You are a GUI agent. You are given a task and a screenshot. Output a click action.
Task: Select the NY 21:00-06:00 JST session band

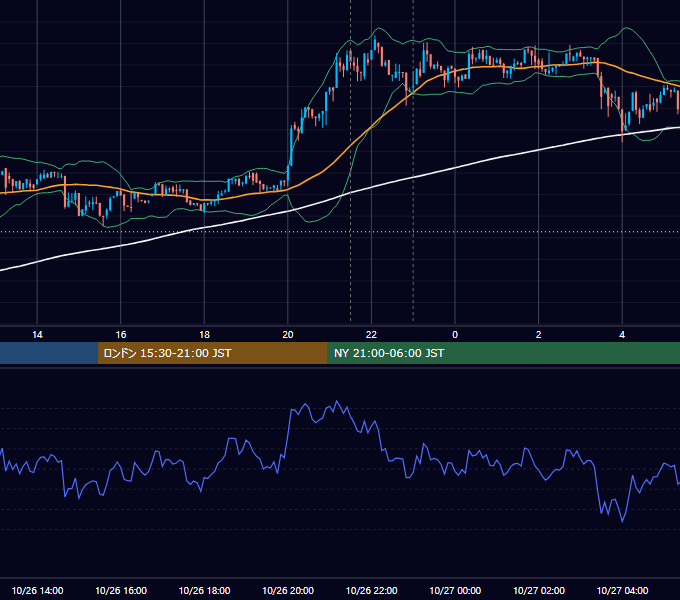pyautogui.click(x=503, y=353)
